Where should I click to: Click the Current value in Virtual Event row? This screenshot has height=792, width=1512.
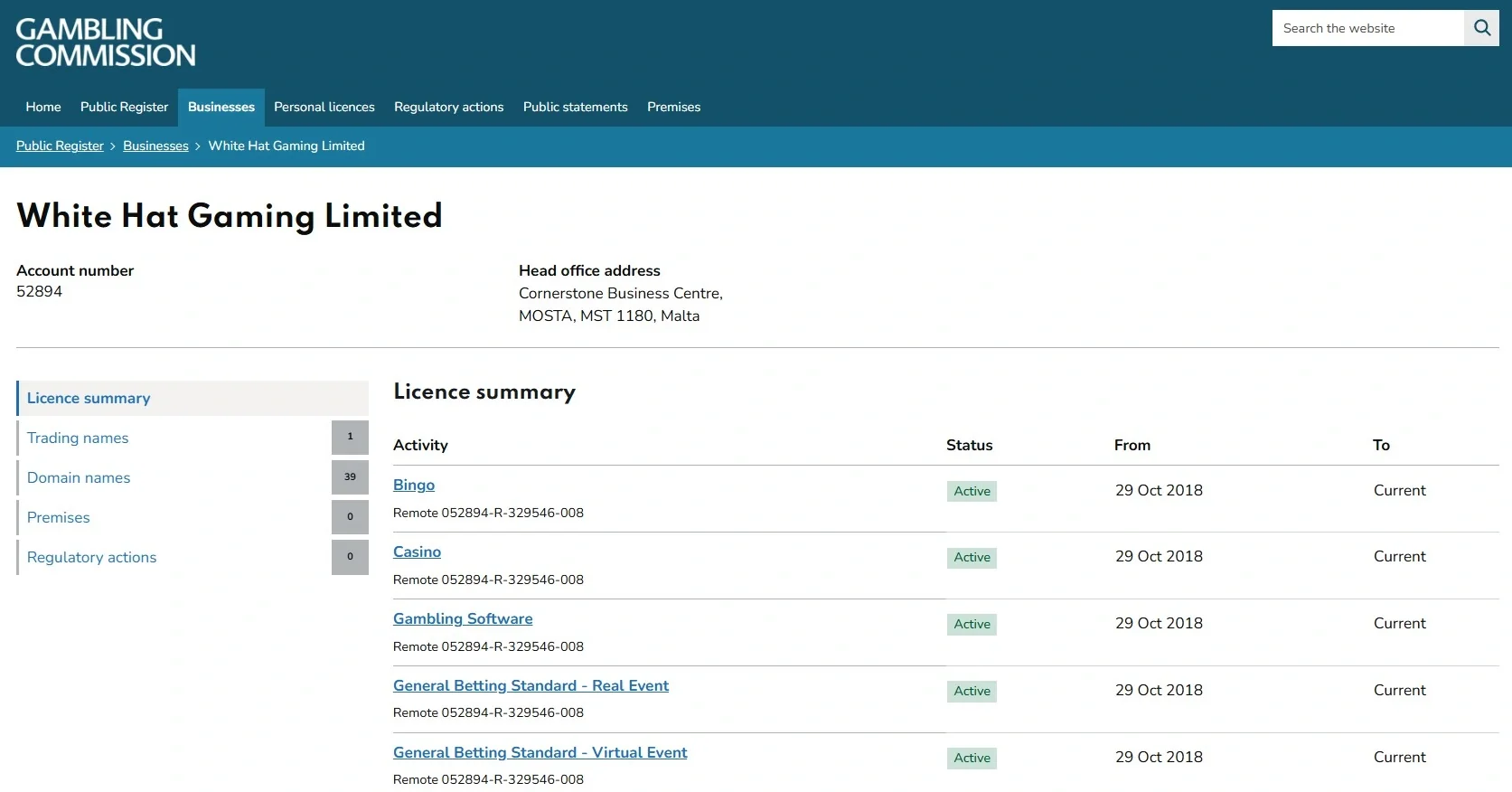point(1399,757)
